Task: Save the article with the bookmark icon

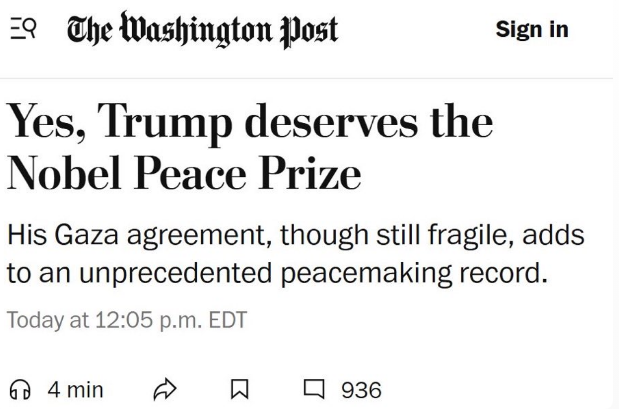Action: [241, 389]
